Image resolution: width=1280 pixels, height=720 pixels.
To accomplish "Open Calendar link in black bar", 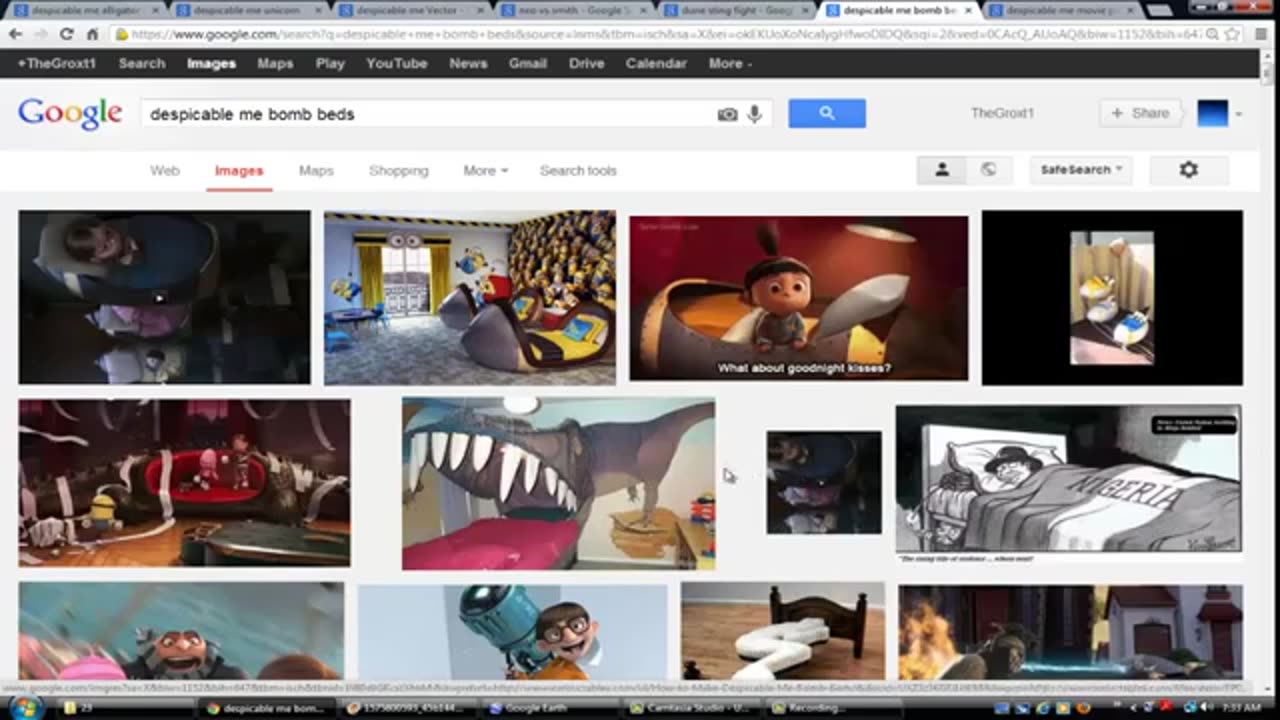I will pyautogui.click(x=656, y=63).
